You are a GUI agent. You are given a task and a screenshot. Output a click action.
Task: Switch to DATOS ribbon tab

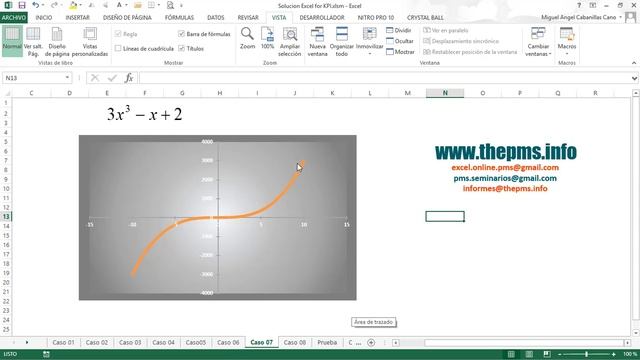(x=216, y=18)
